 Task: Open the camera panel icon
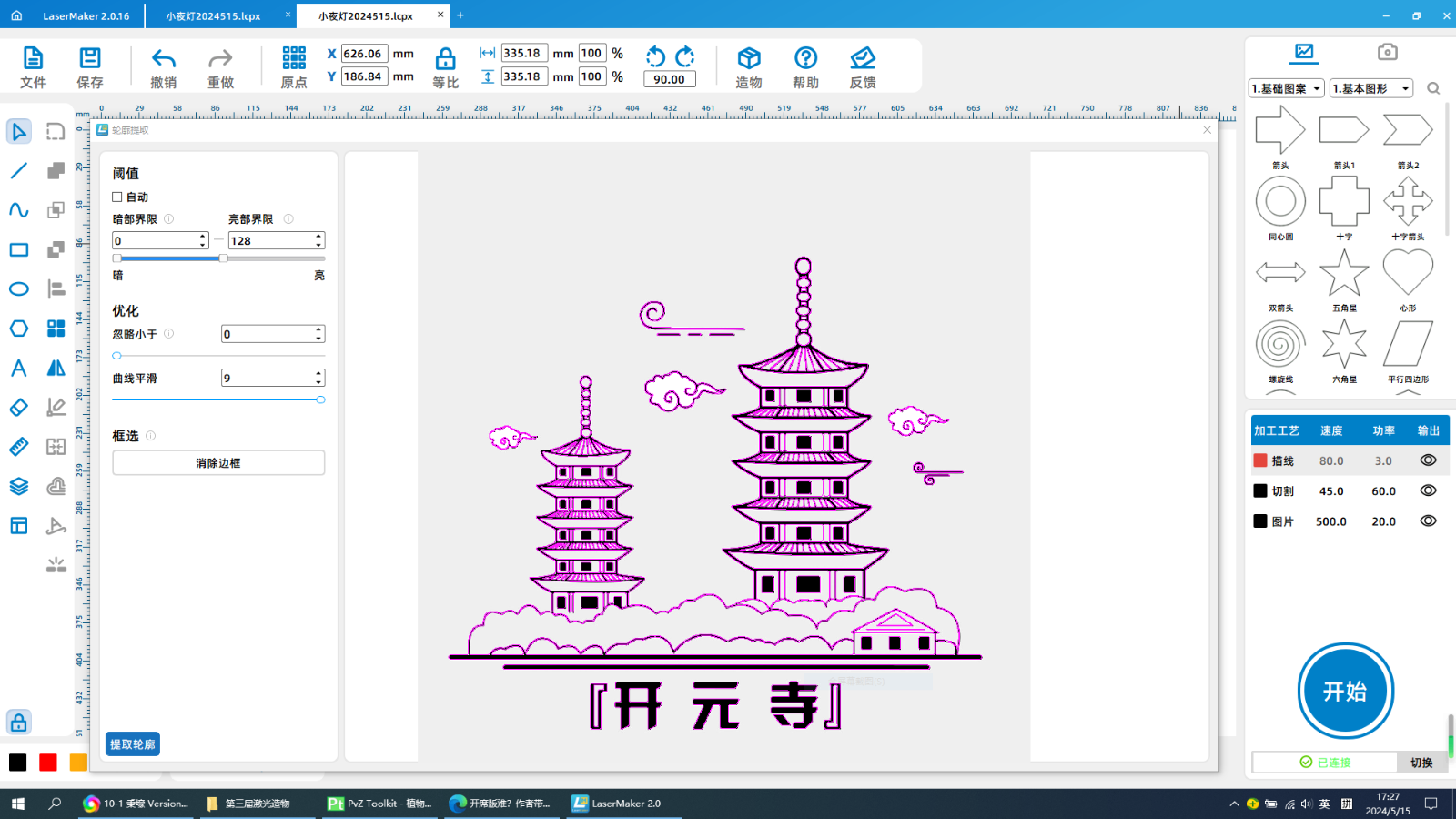tap(1387, 52)
